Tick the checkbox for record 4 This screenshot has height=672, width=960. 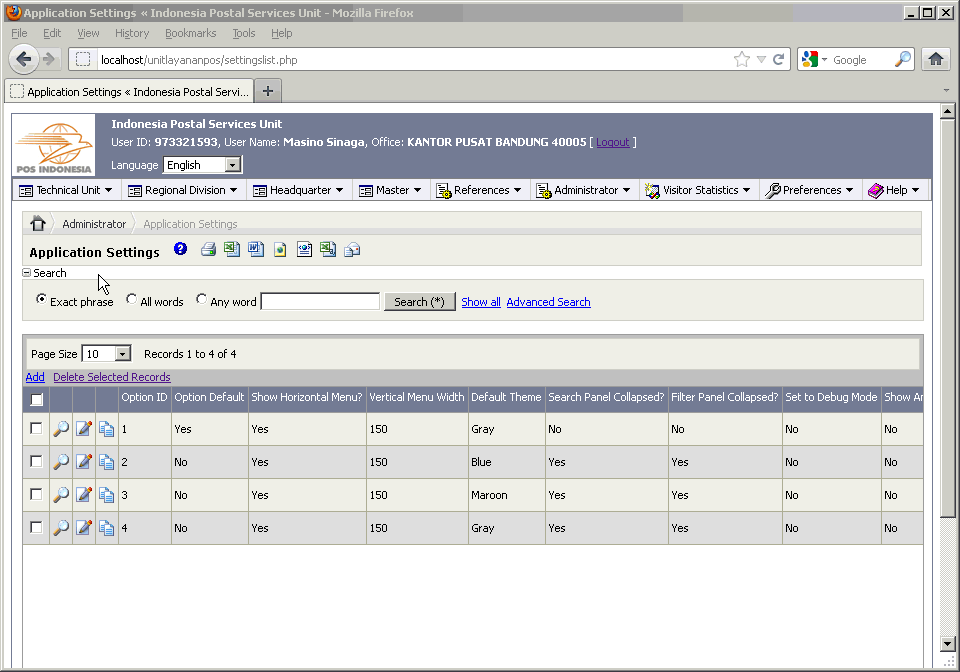37,527
